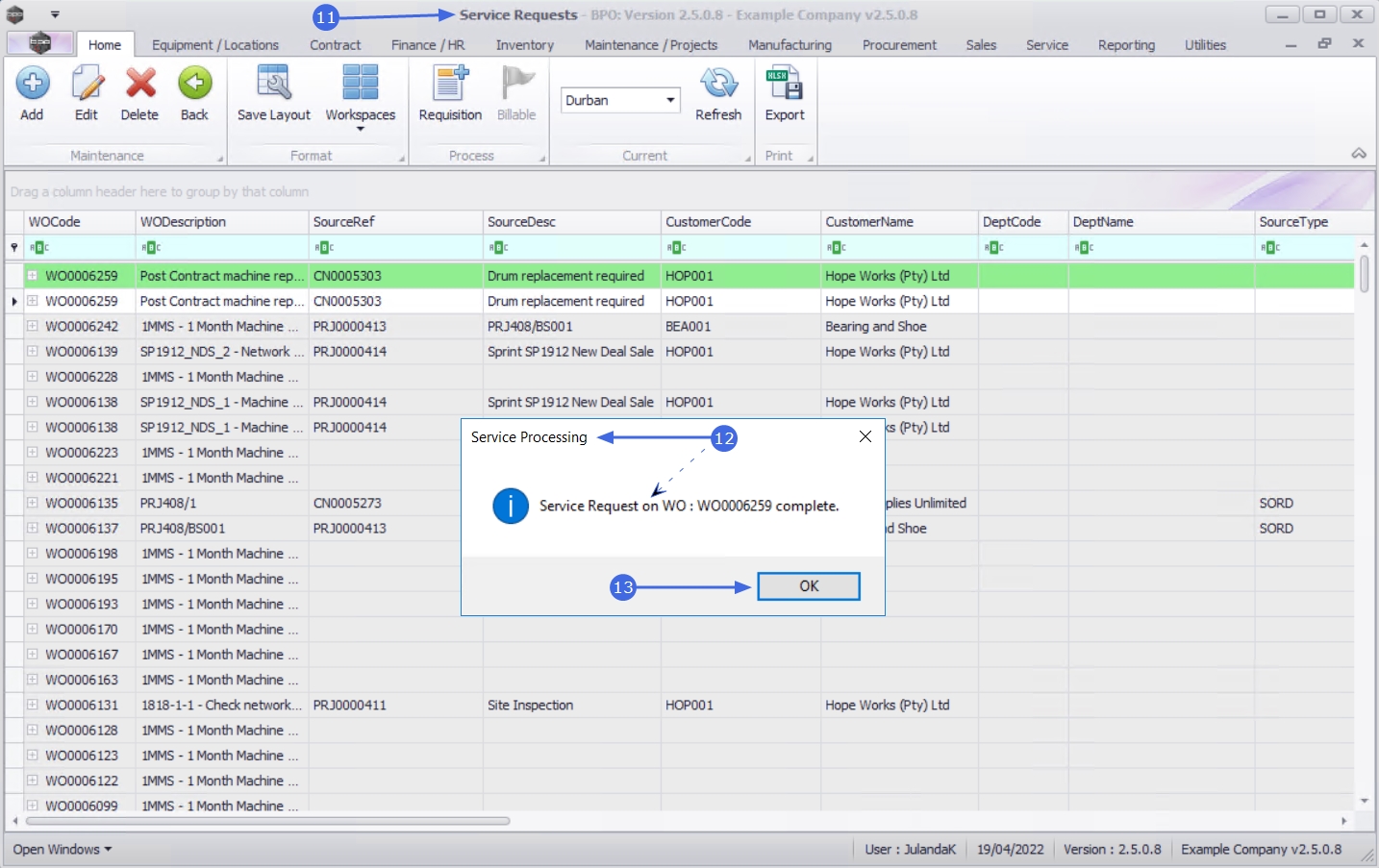
Task: Click OK in Service Processing dialog
Action: (809, 586)
